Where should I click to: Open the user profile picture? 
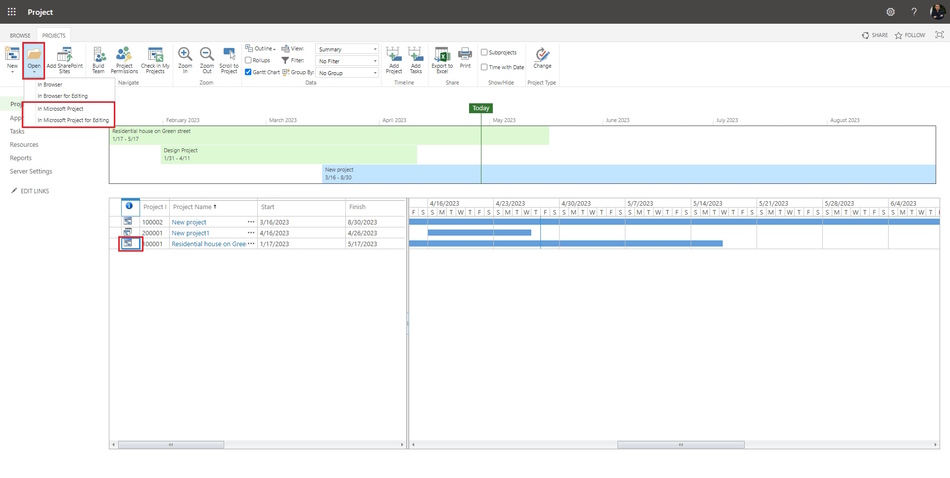click(938, 12)
